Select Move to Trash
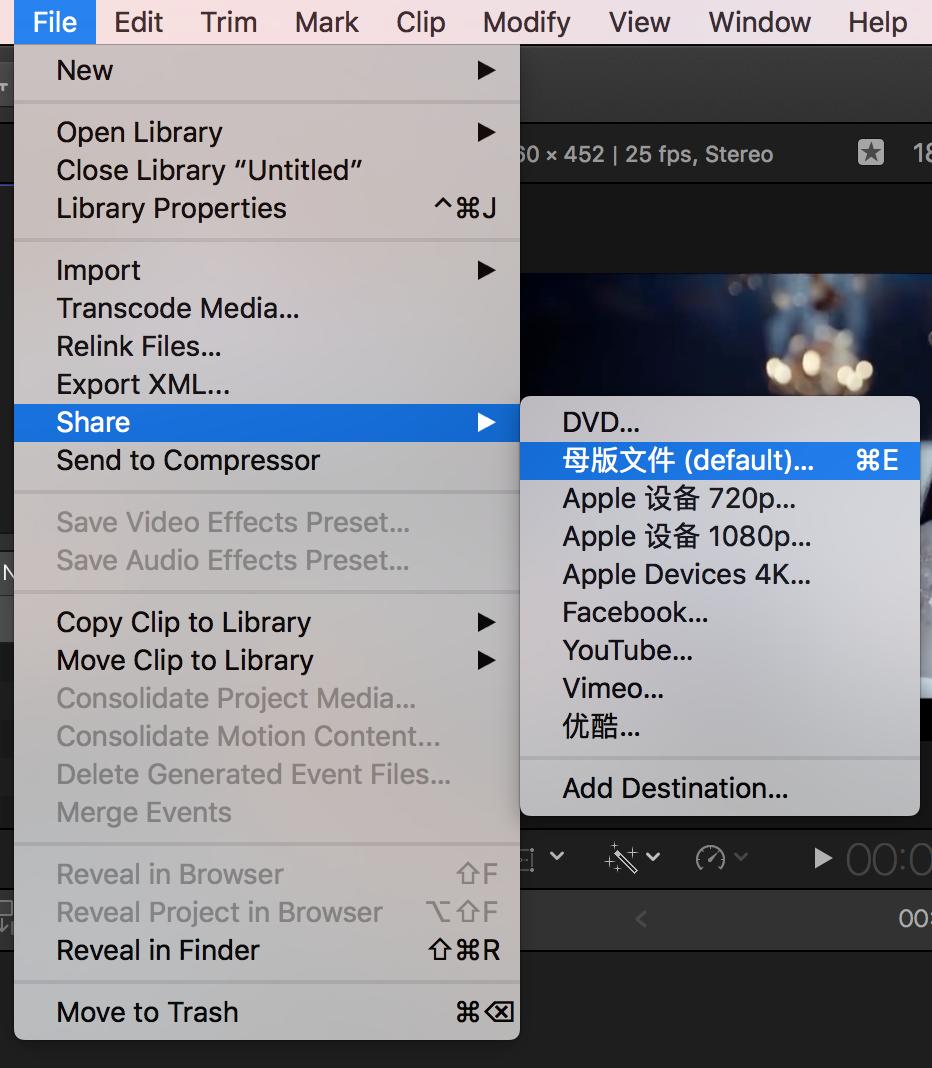This screenshot has width=932, height=1068. click(266, 1012)
